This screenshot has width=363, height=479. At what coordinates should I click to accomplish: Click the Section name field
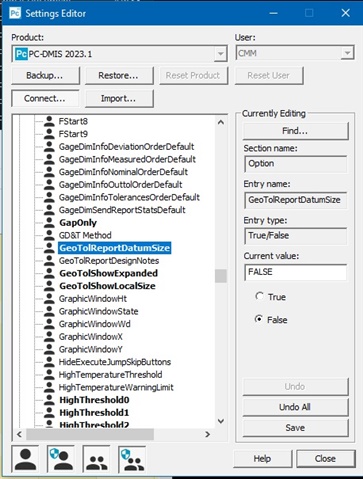295,164
